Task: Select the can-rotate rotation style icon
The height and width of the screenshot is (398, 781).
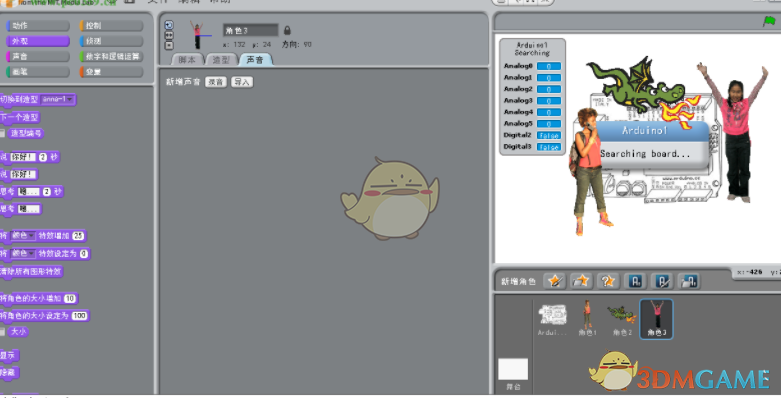Action: (x=169, y=25)
